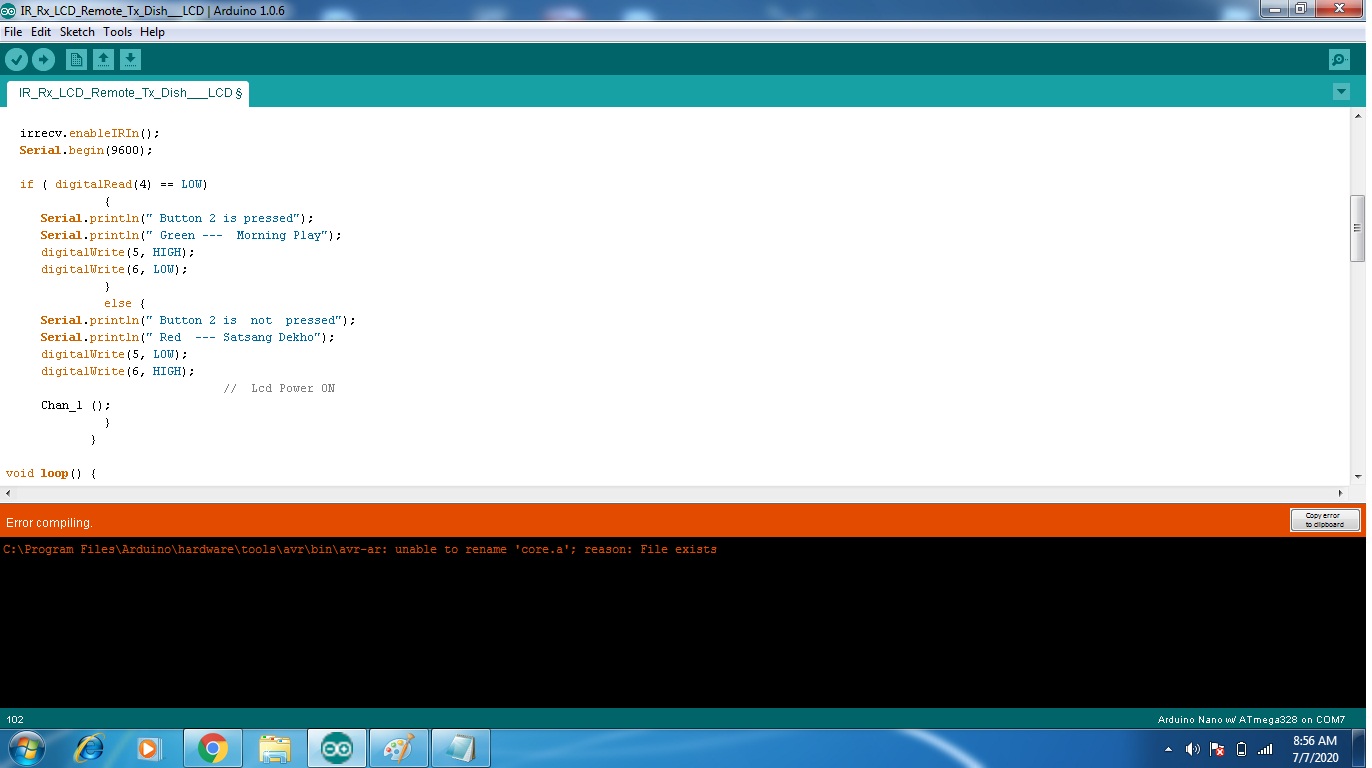This screenshot has width=1372, height=768.
Task: Open a sketch with the Open icon
Action: point(103,60)
